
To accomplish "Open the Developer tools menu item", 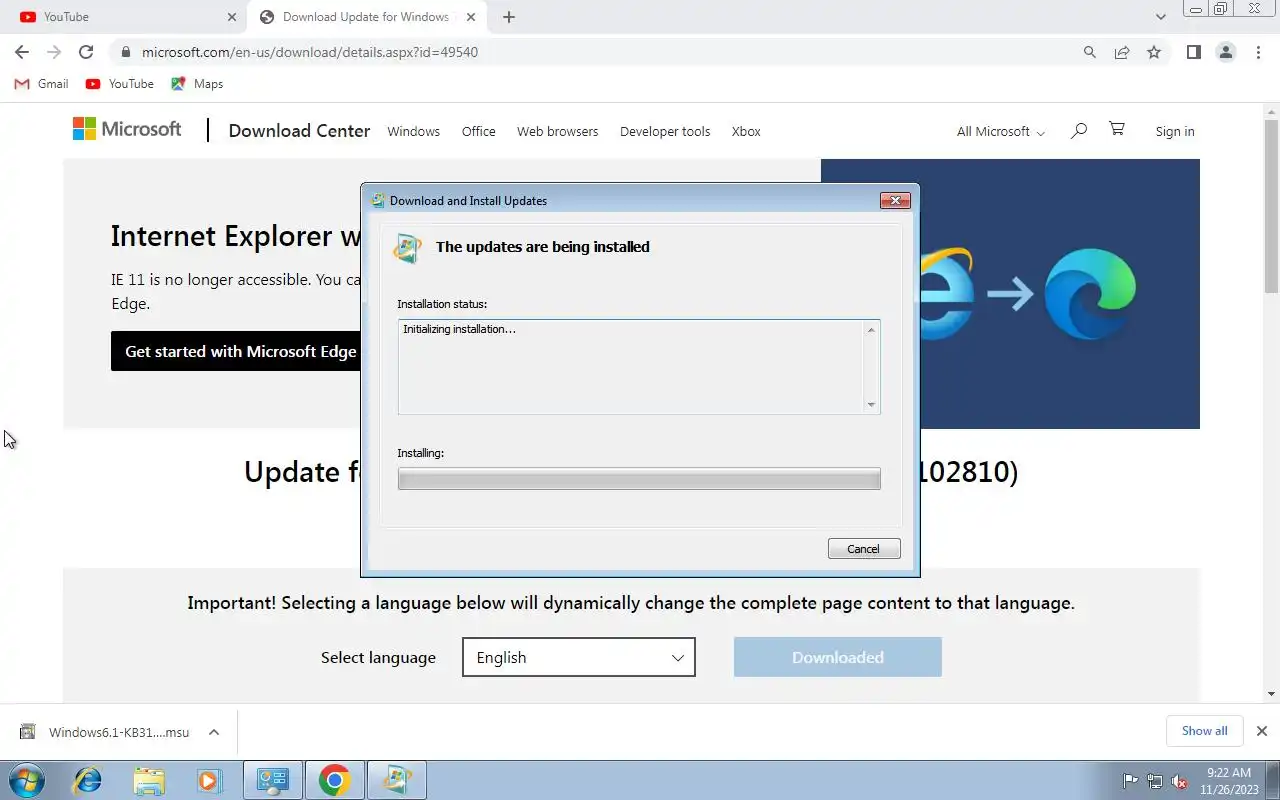I will click(665, 131).
